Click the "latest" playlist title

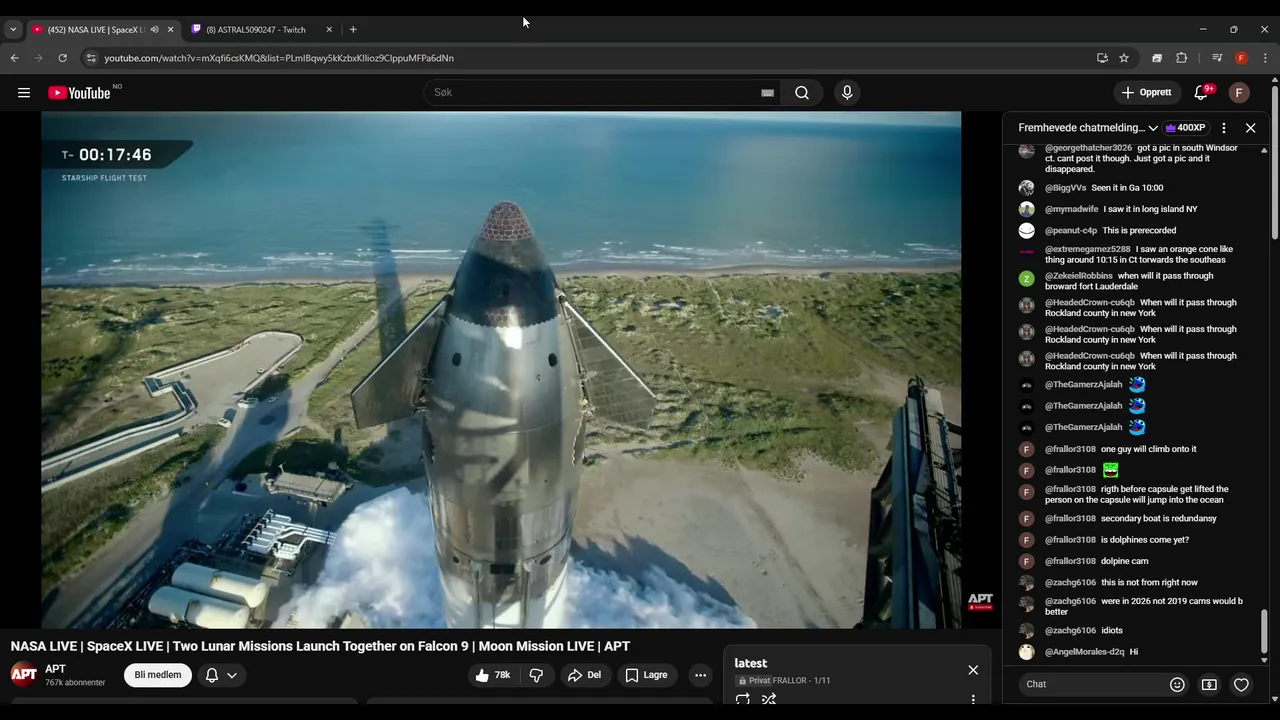pos(750,664)
